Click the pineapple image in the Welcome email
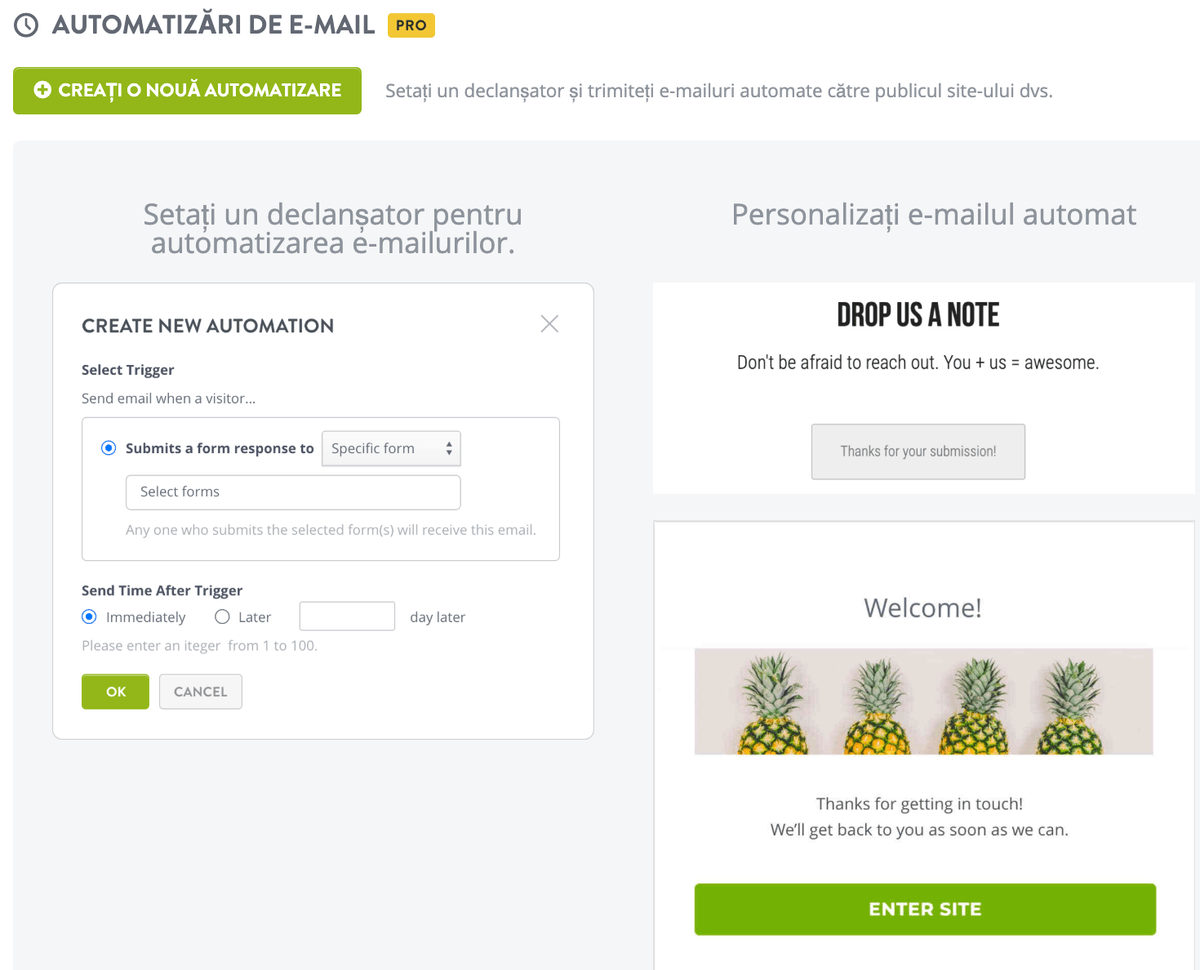The image size is (1200, 970). (x=922, y=701)
